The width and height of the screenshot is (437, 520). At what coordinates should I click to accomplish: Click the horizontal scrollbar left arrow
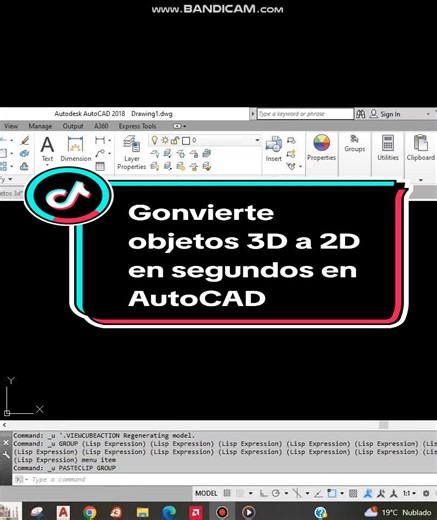click(4, 425)
